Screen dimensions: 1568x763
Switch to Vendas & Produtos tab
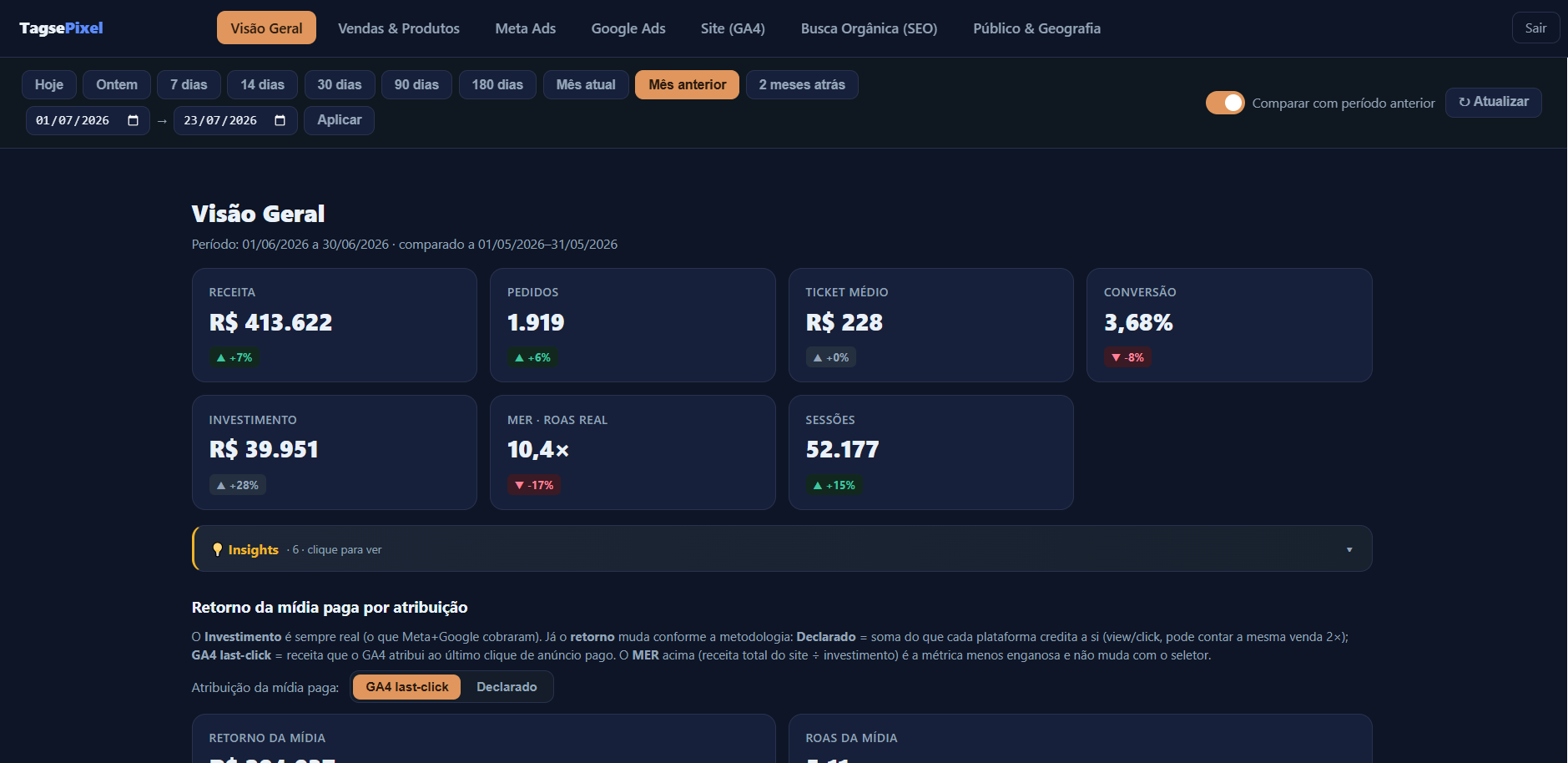tap(399, 28)
